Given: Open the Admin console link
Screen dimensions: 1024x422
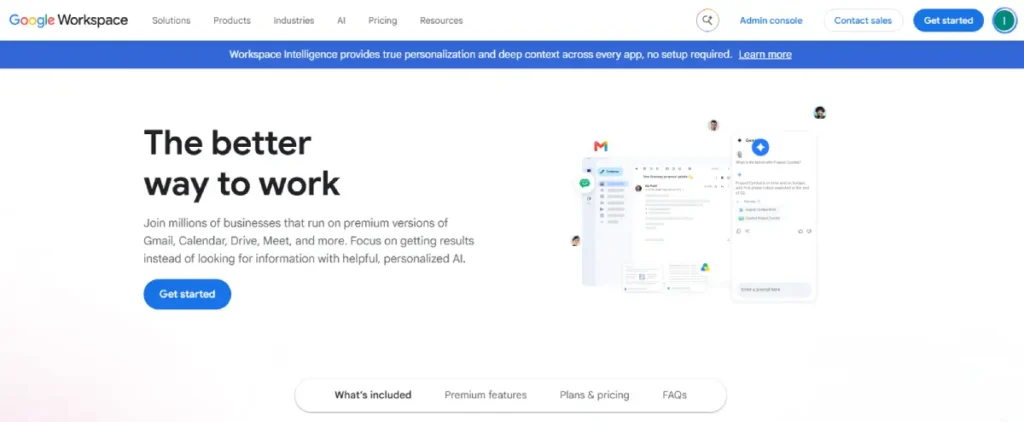Looking at the screenshot, I should click(771, 20).
